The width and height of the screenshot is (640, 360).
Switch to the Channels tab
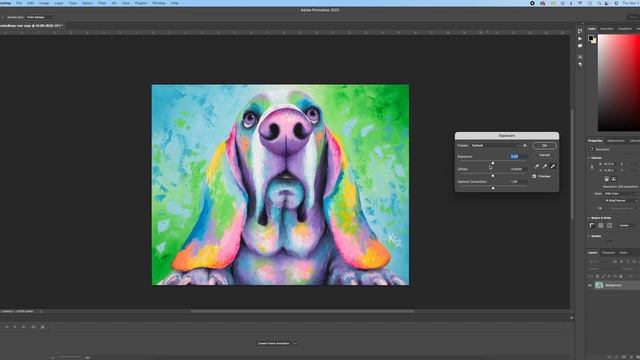pyautogui.click(x=608, y=253)
